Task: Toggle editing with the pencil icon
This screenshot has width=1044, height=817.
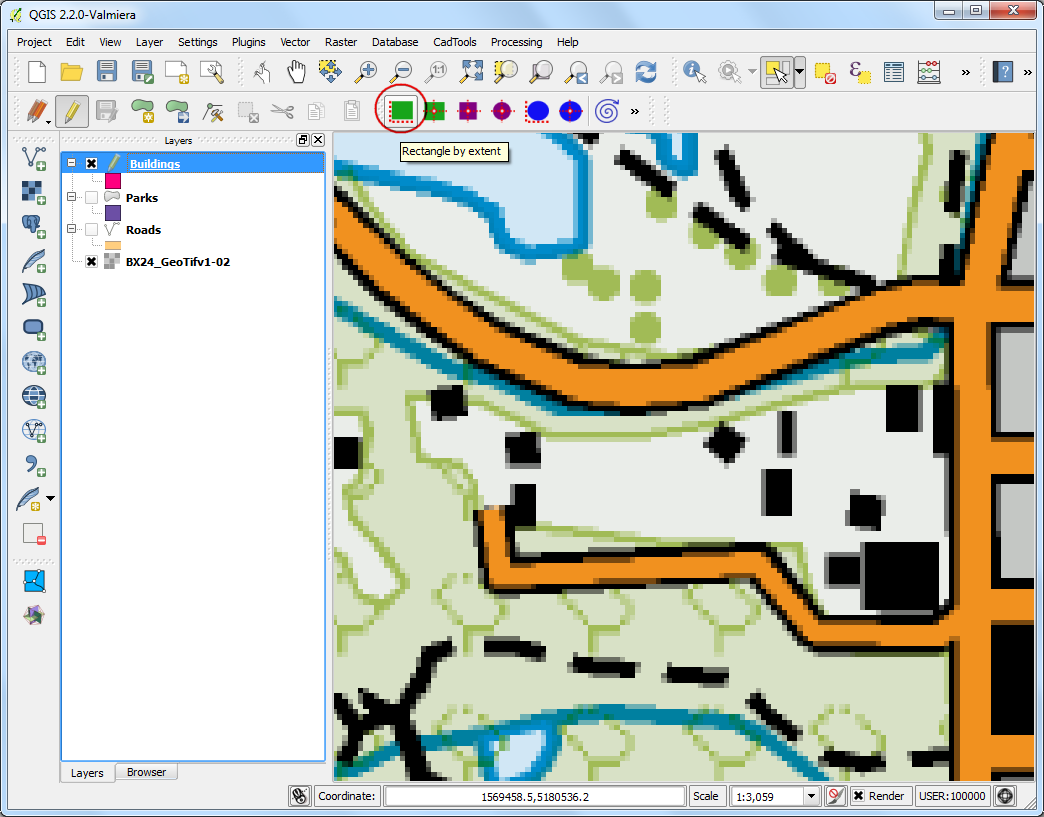Action: pyautogui.click(x=72, y=111)
